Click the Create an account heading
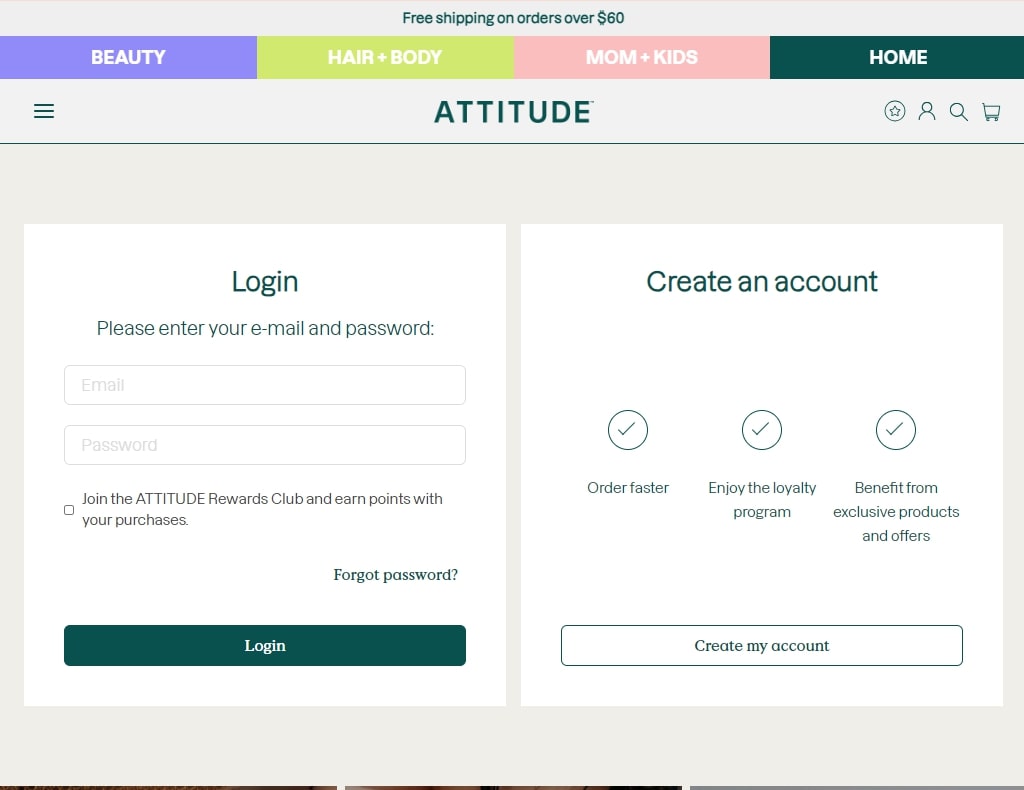 [x=761, y=281]
